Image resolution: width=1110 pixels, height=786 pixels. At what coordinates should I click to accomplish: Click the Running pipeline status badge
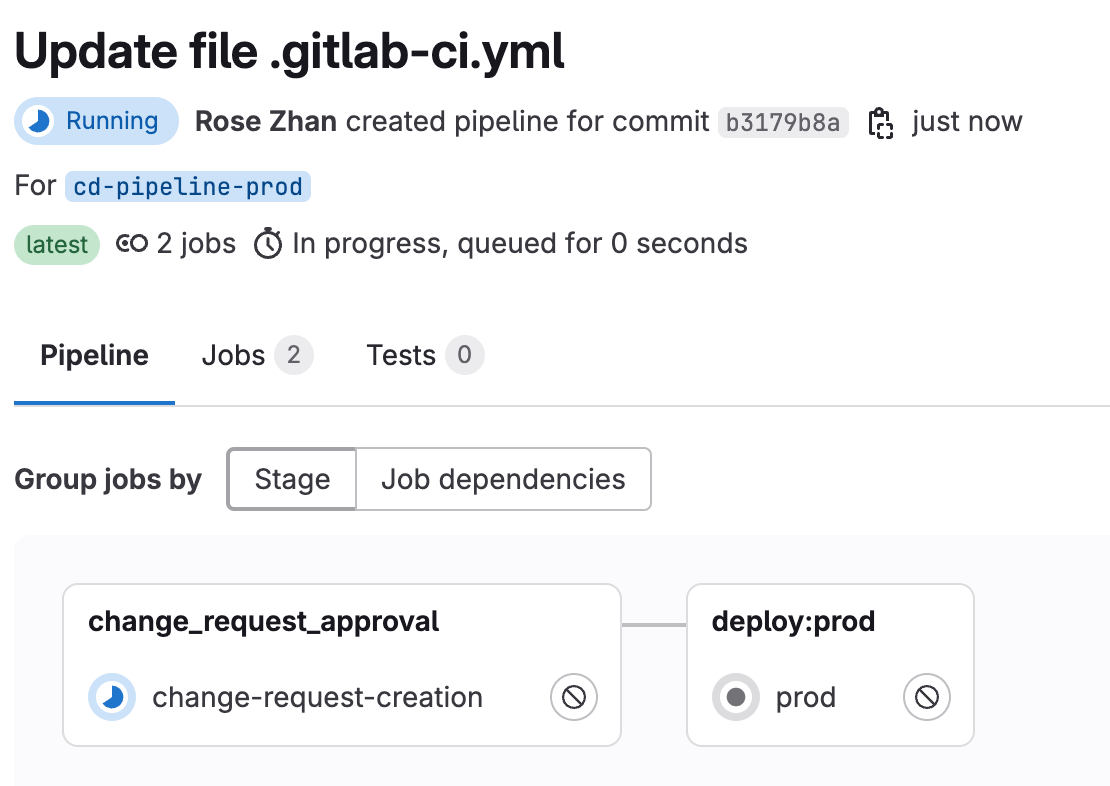pyautogui.click(x=96, y=121)
